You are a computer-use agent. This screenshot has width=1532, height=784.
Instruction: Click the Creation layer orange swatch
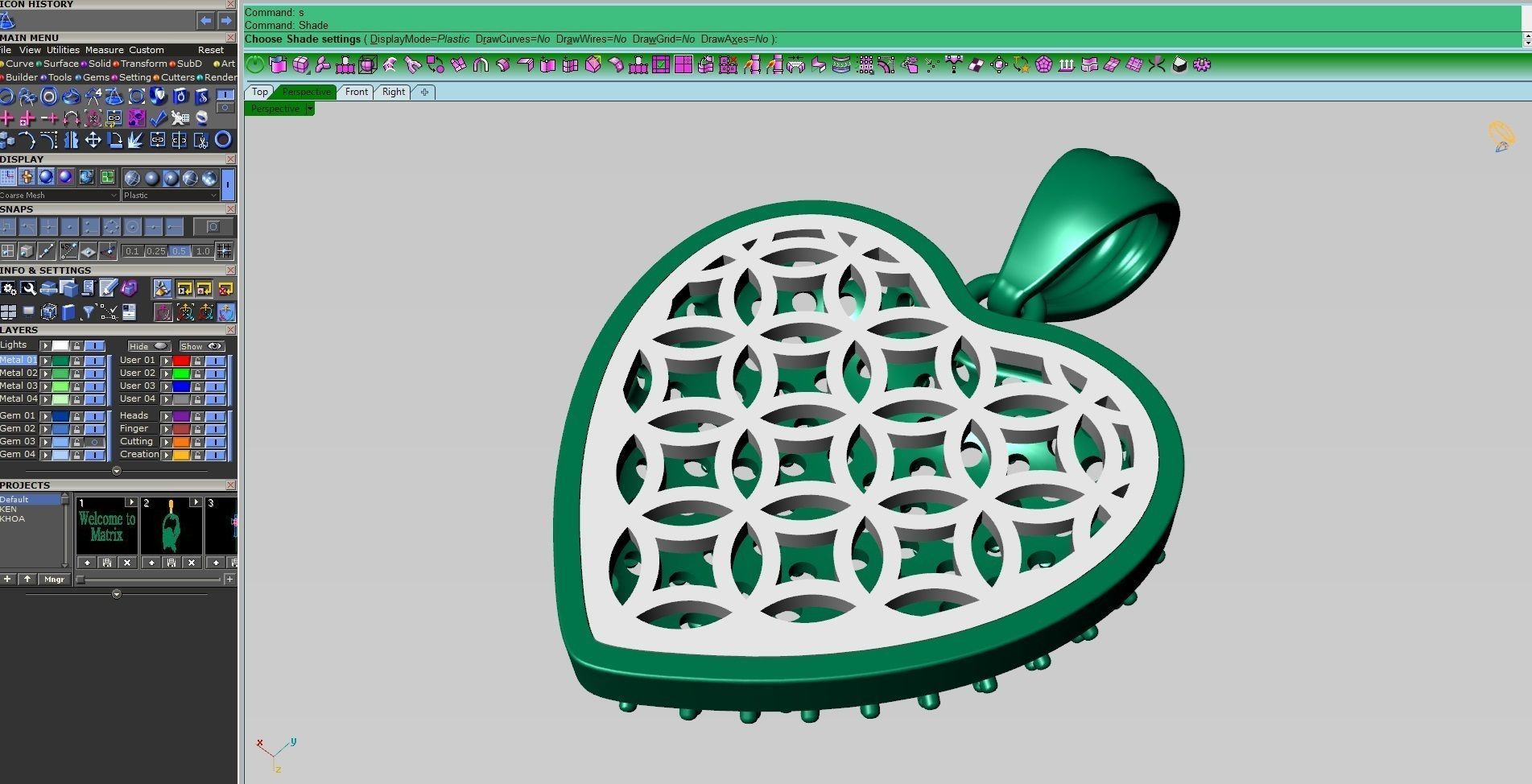[x=181, y=455]
